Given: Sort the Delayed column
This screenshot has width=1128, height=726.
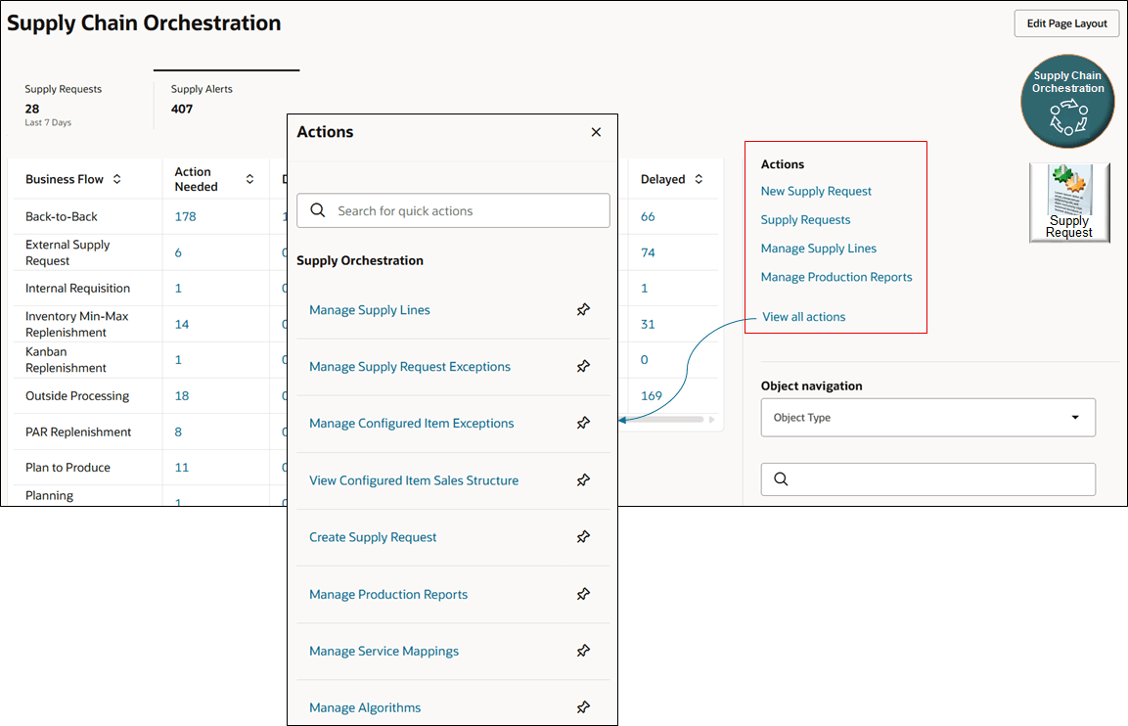Looking at the screenshot, I should coord(698,178).
